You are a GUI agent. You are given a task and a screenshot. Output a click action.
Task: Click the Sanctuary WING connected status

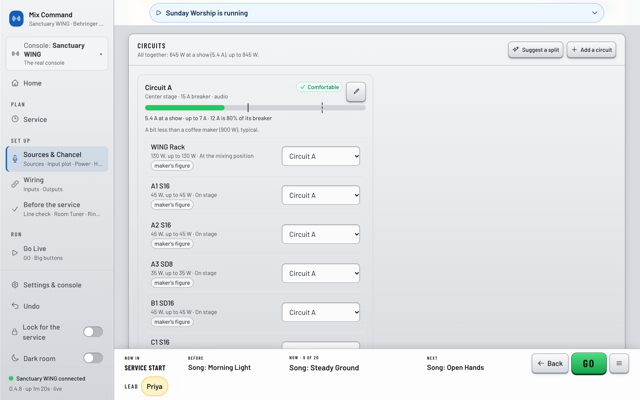pos(47,378)
